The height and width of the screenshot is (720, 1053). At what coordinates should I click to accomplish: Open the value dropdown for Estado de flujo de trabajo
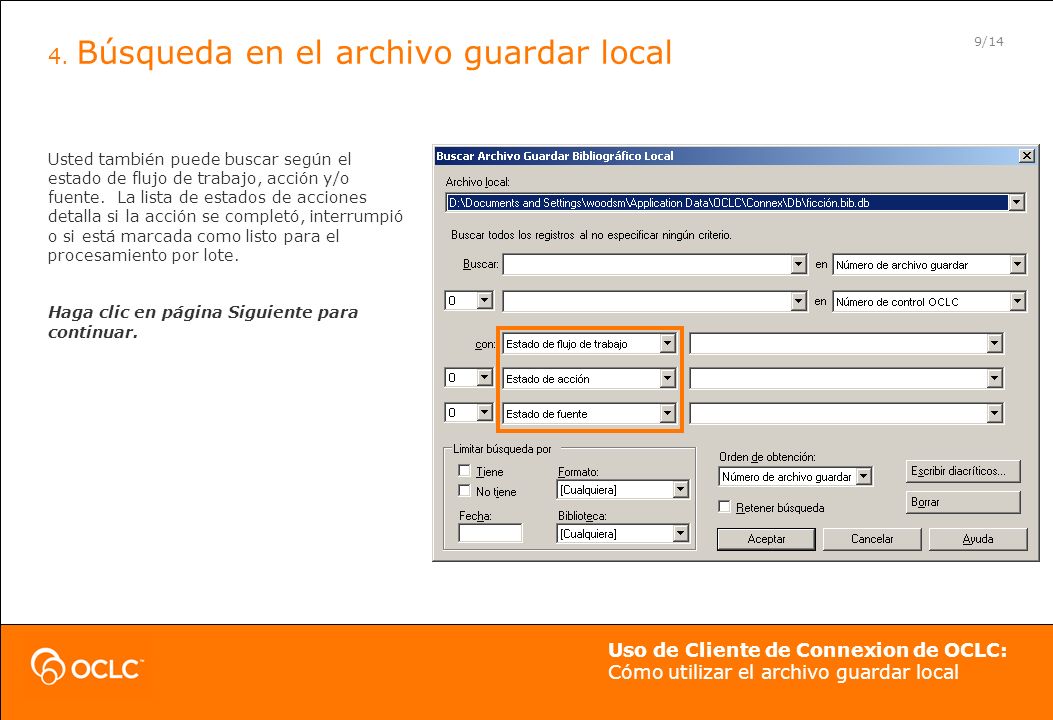click(995, 343)
